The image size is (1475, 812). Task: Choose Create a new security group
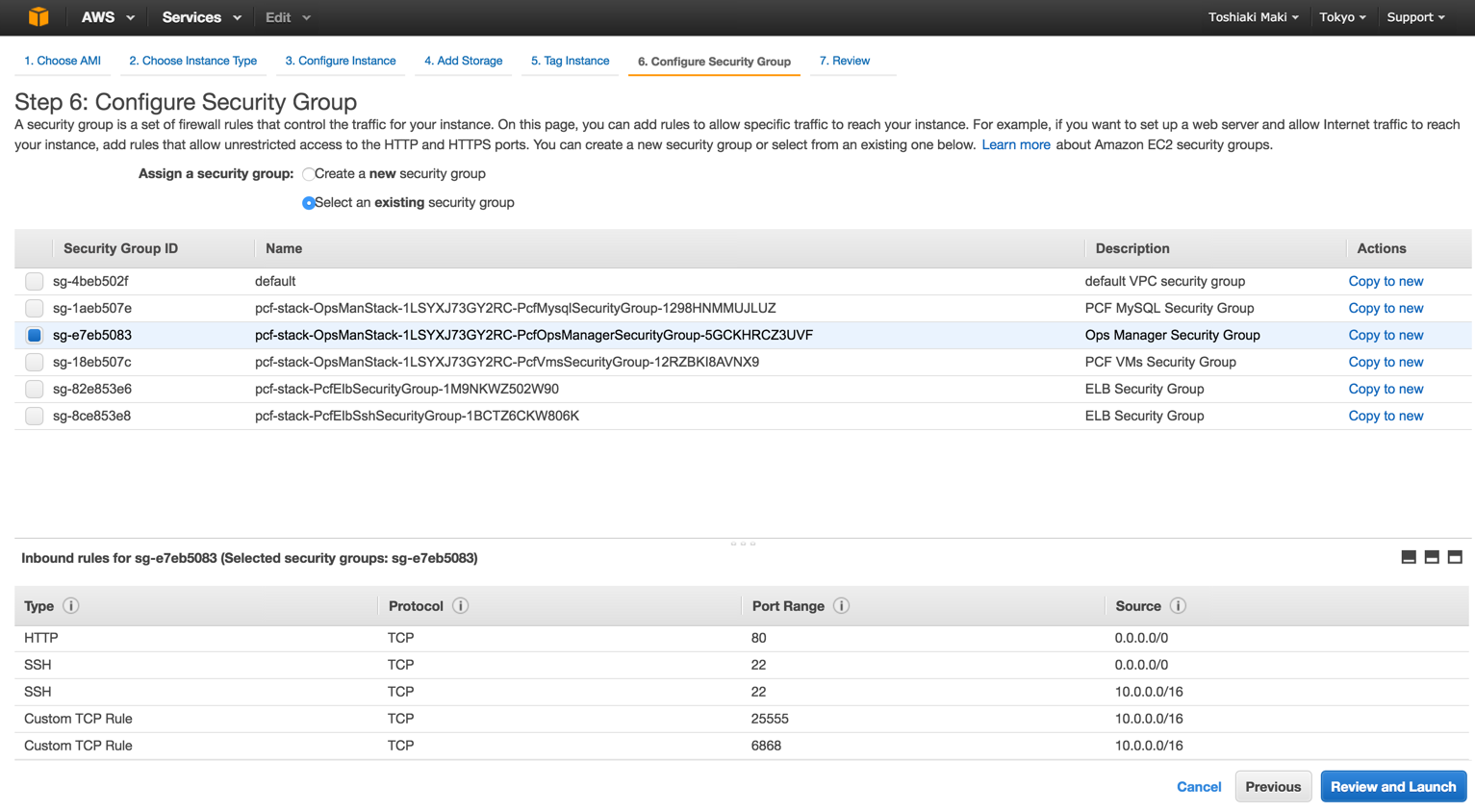click(309, 174)
